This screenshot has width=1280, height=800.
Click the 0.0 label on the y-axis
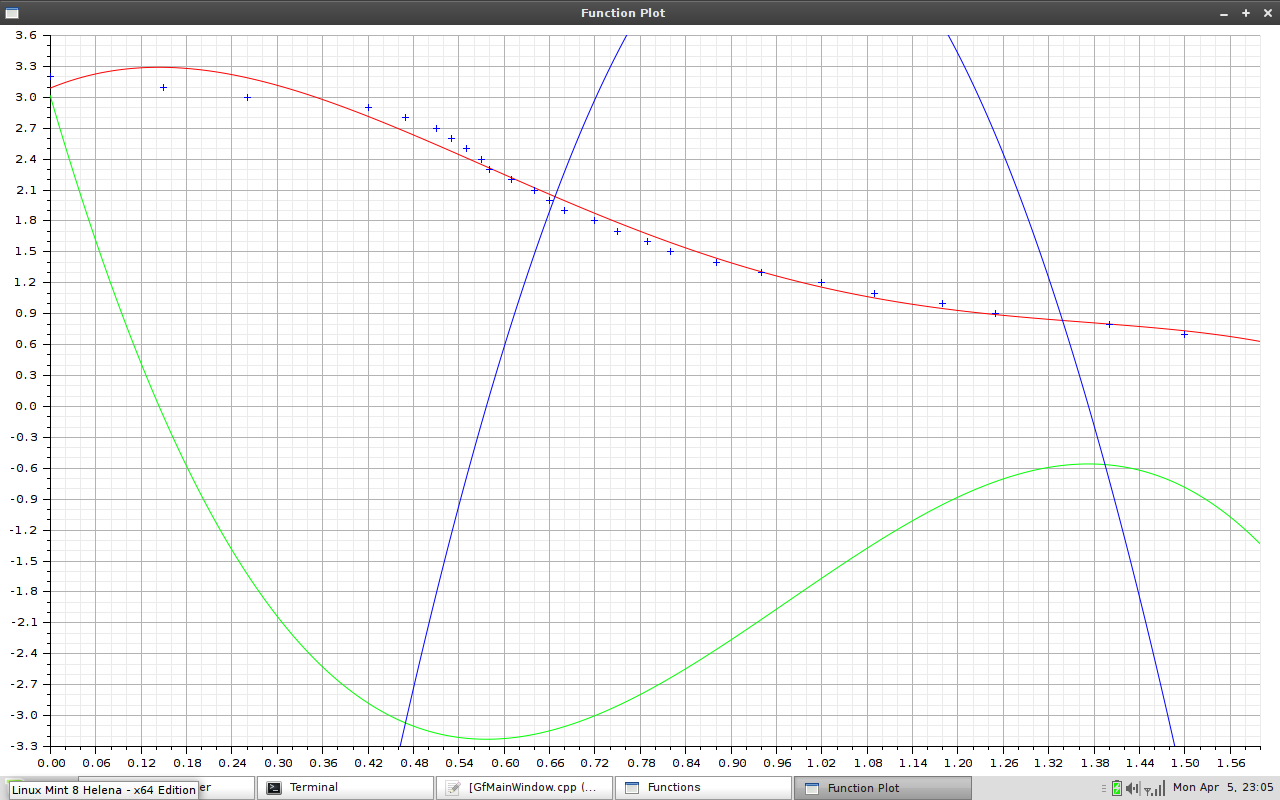[x=25, y=407]
